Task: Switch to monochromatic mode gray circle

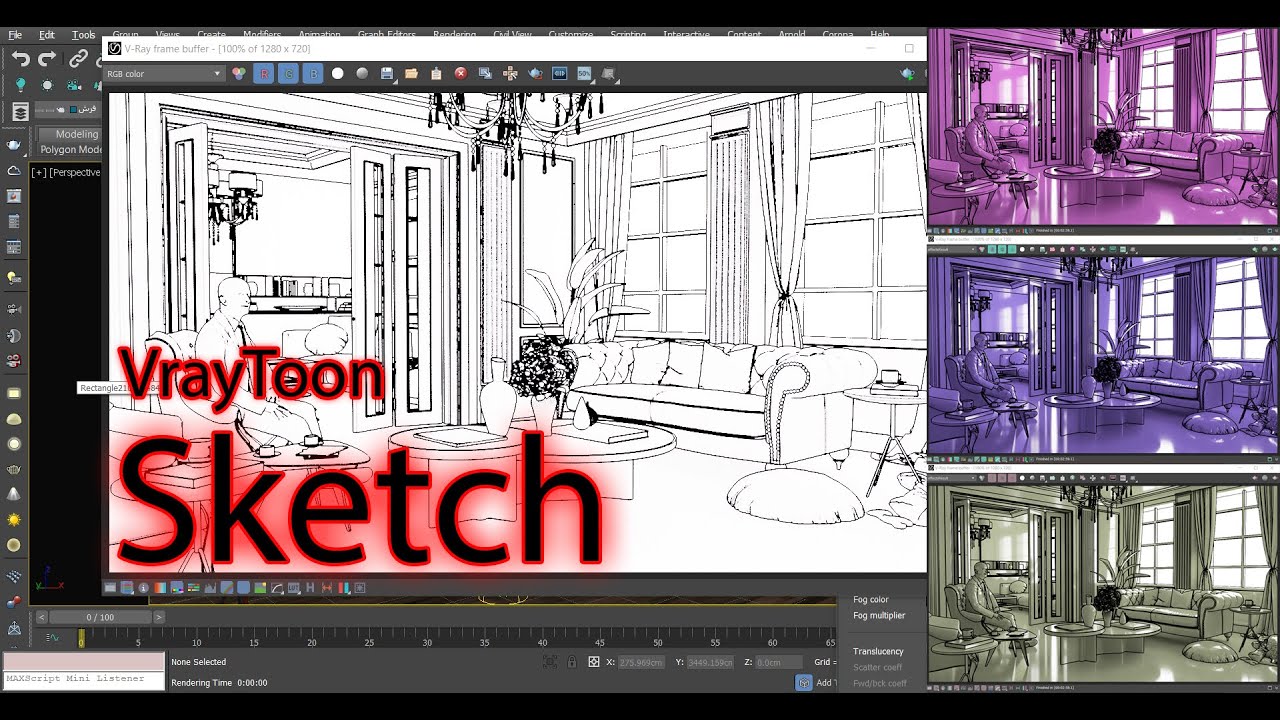Action: pos(362,73)
